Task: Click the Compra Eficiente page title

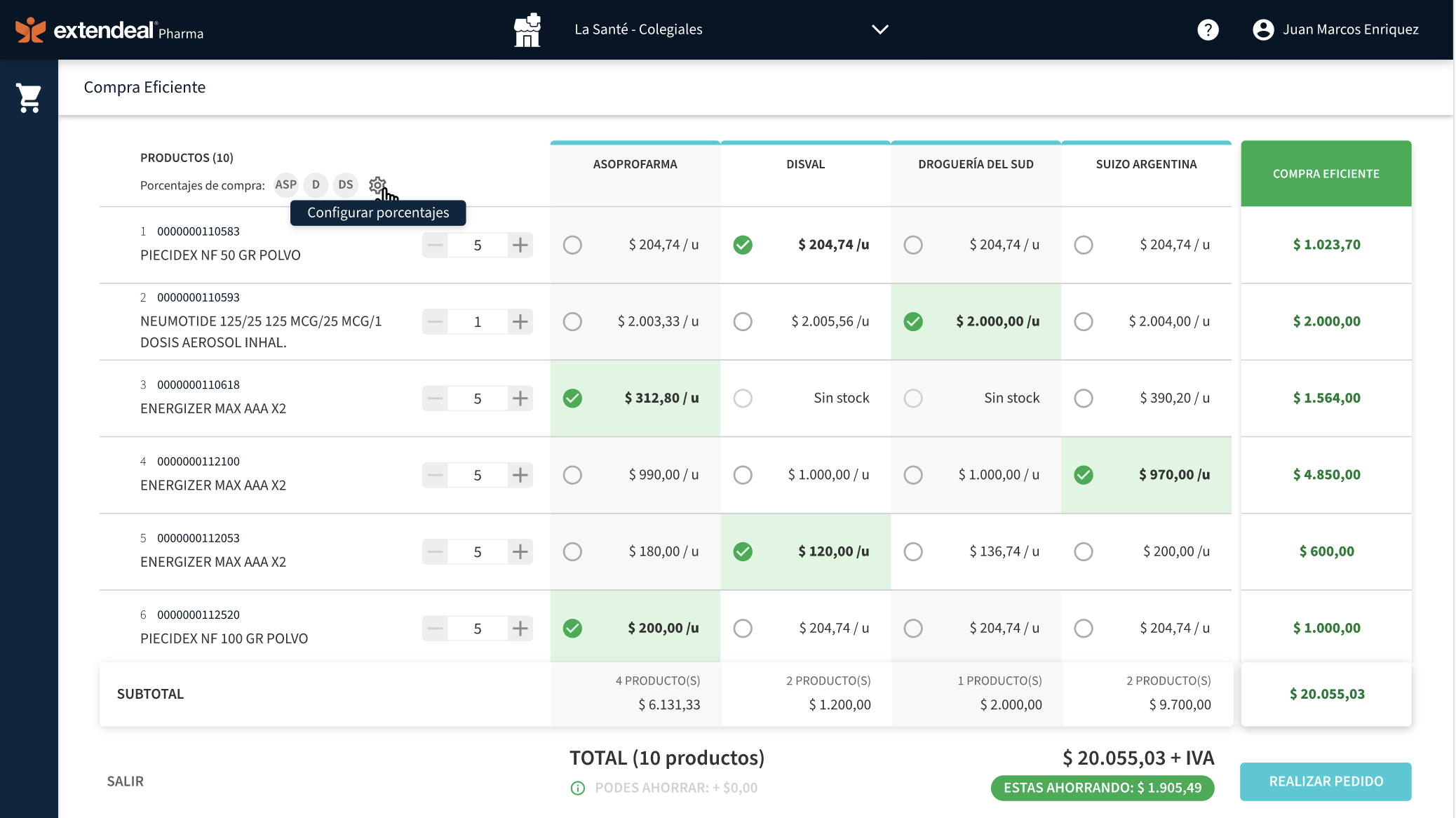Action: (x=144, y=87)
